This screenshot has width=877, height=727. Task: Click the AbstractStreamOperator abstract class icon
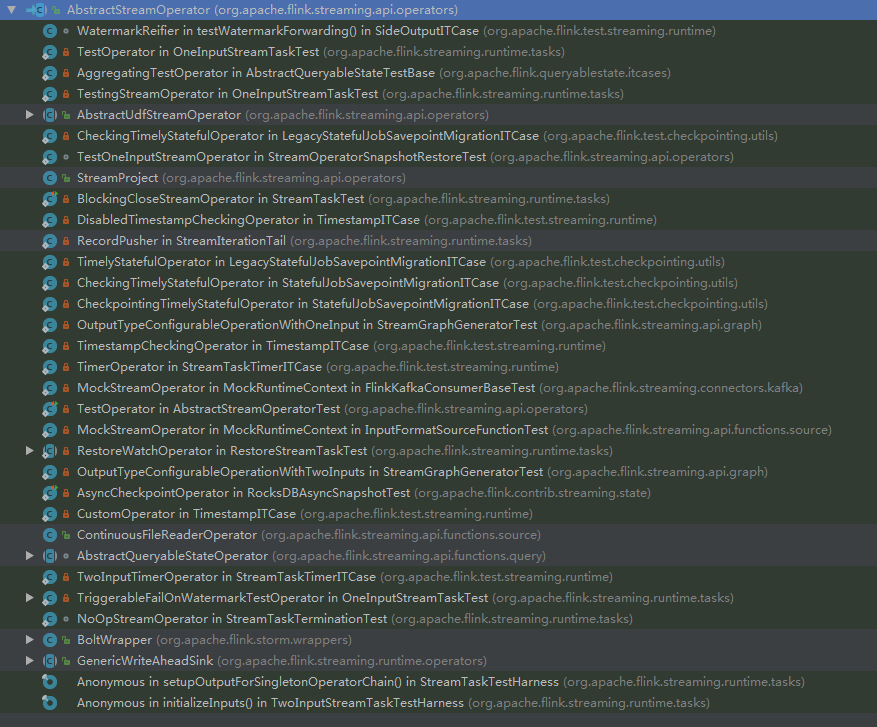(37, 10)
